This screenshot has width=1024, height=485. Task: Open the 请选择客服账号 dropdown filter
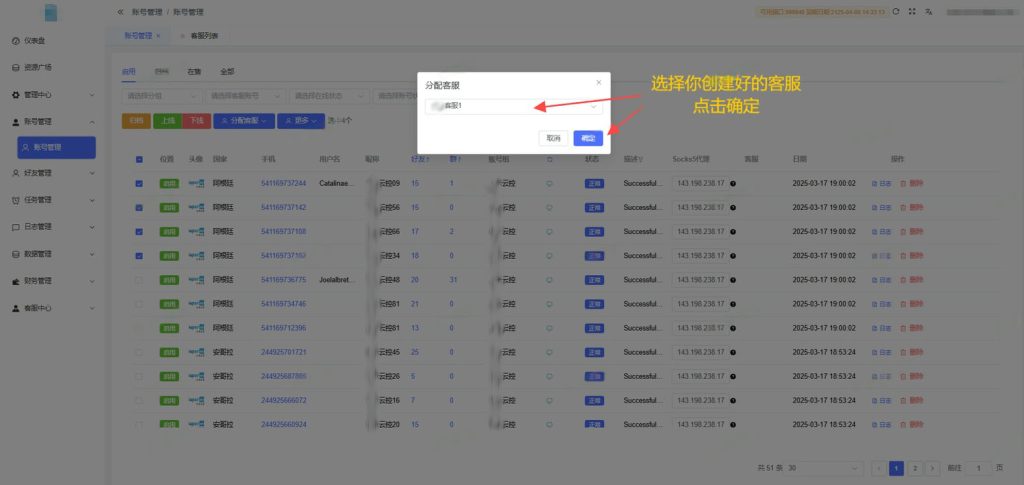coord(246,96)
